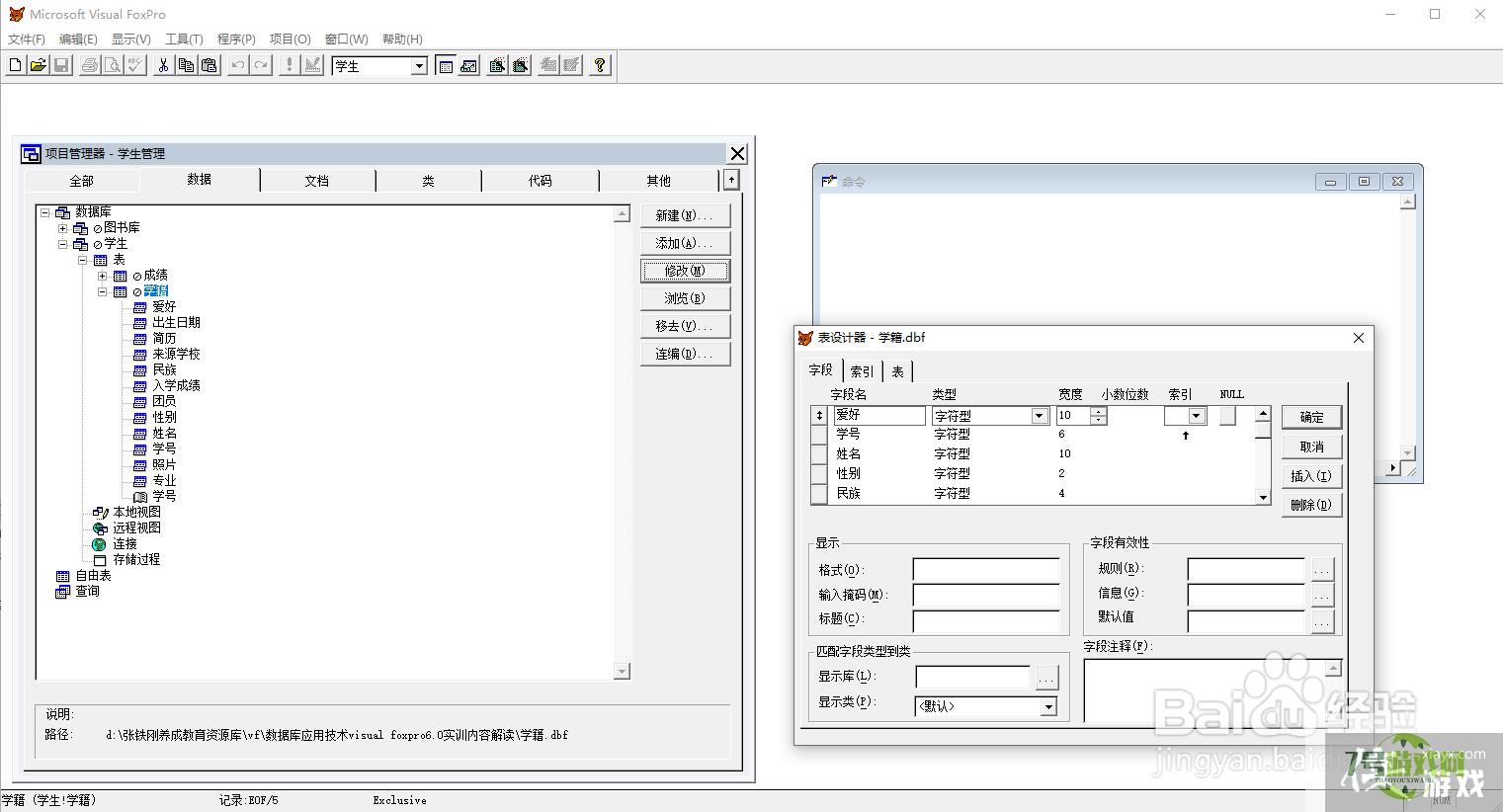Switch to the 代码 tab in Project Manager

pos(540,181)
